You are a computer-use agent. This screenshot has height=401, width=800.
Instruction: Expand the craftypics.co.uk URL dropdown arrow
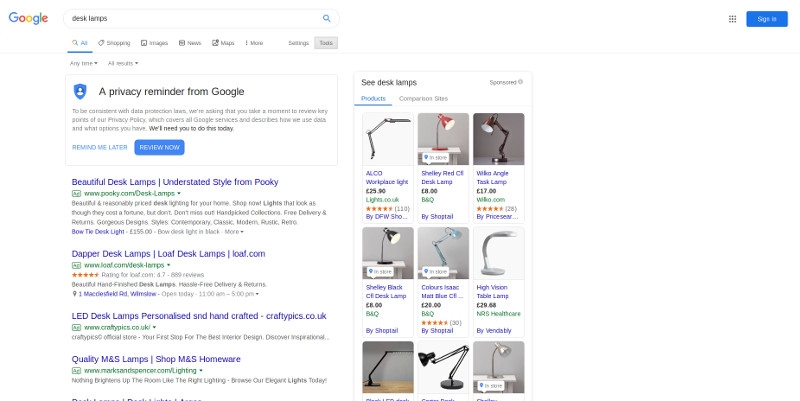154,328
